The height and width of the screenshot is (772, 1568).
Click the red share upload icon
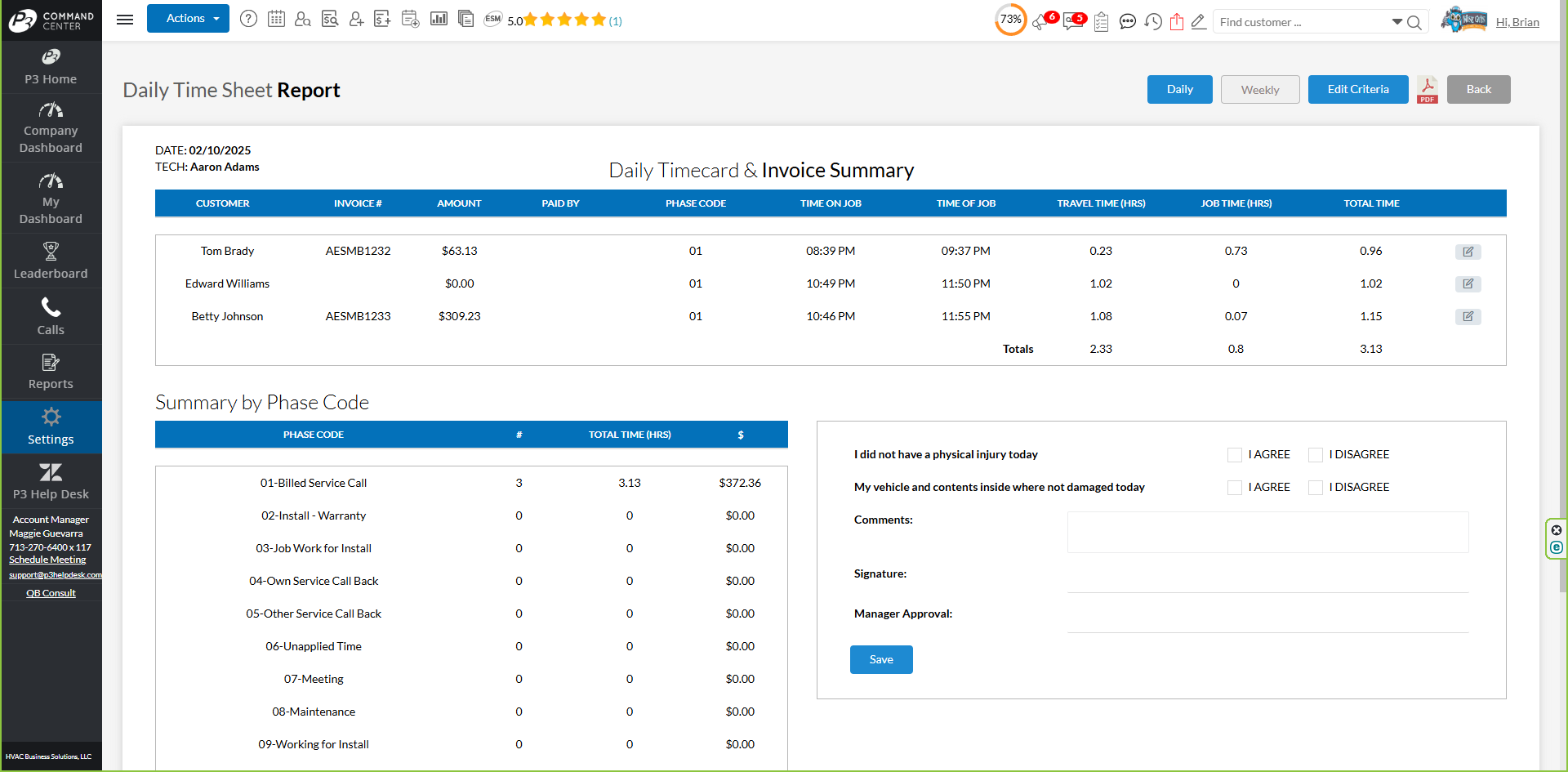tap(1176, 22)
